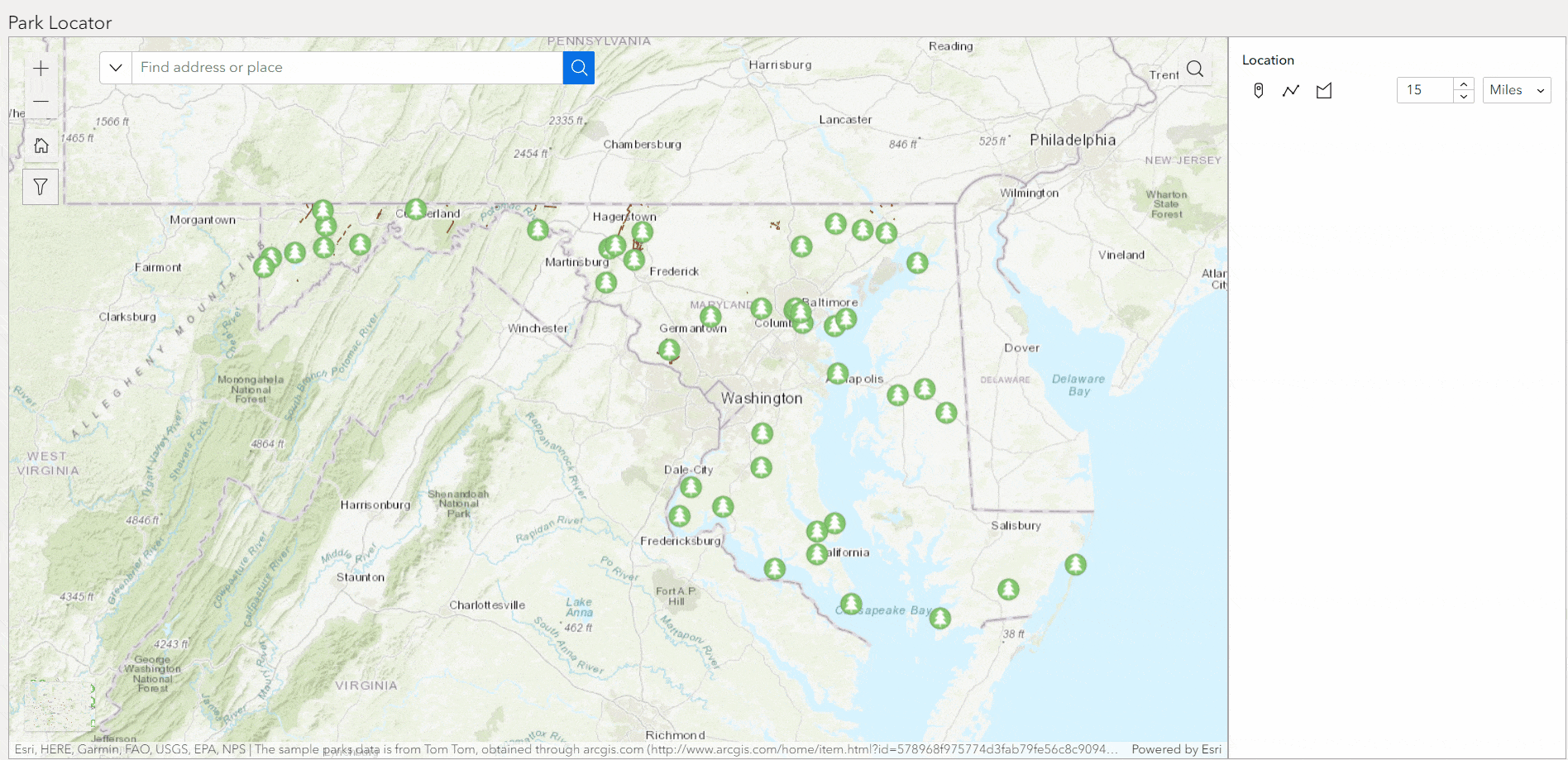This screenshot has height=760, width=1568.
Task: Select the polygon sketch tool
Action: [x=1323, y=90]
